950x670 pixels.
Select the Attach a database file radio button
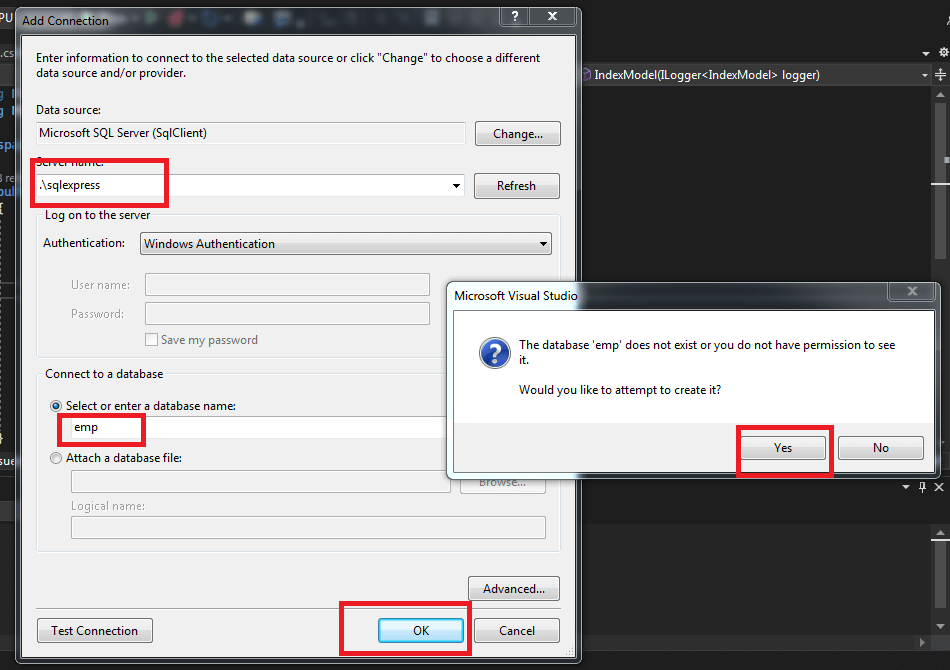click(57, 458)
